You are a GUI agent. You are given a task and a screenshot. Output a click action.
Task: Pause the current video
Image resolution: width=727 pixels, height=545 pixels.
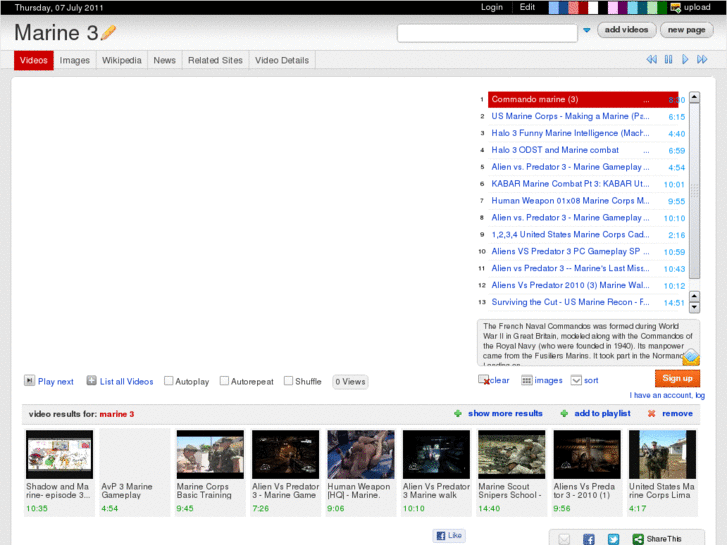click(x=668, y=59)
